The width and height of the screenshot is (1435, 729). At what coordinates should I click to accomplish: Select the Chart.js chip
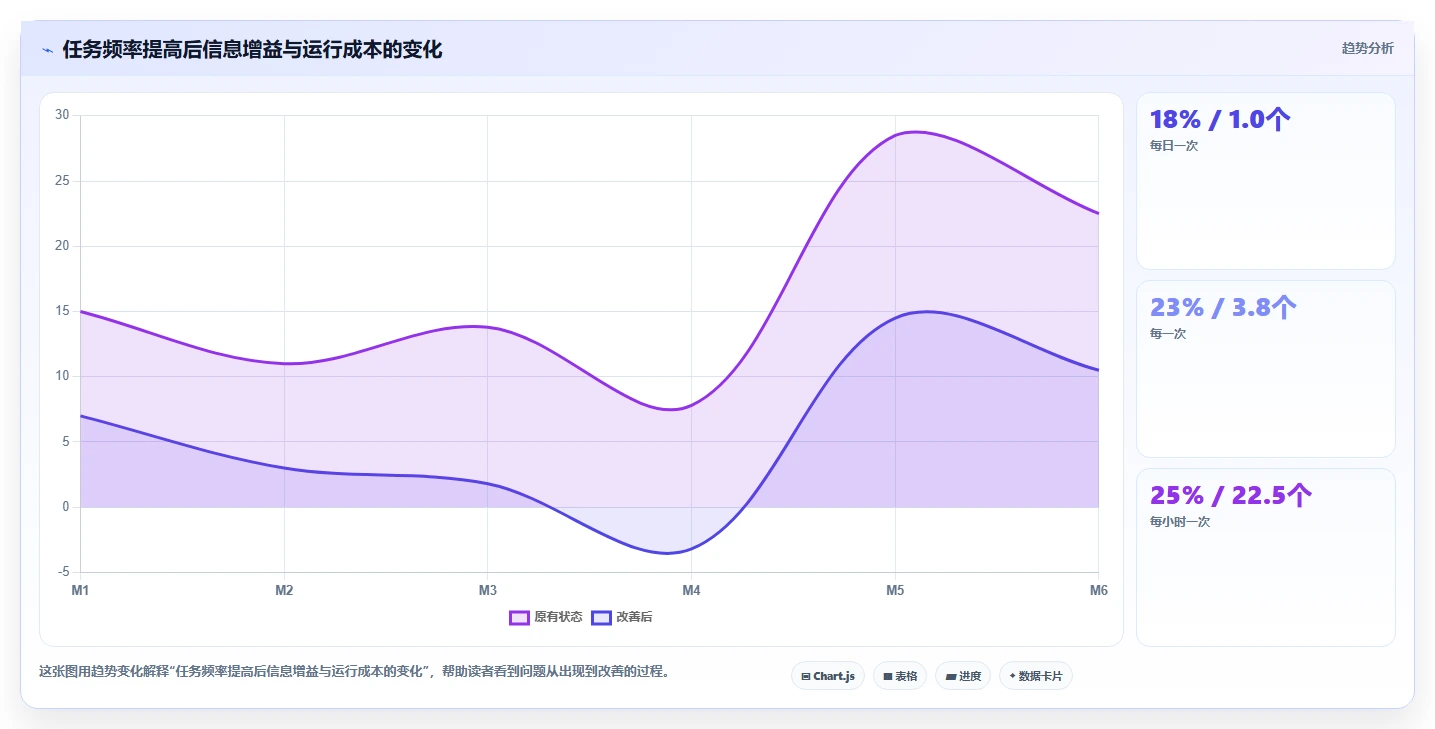tap(828, 676)
